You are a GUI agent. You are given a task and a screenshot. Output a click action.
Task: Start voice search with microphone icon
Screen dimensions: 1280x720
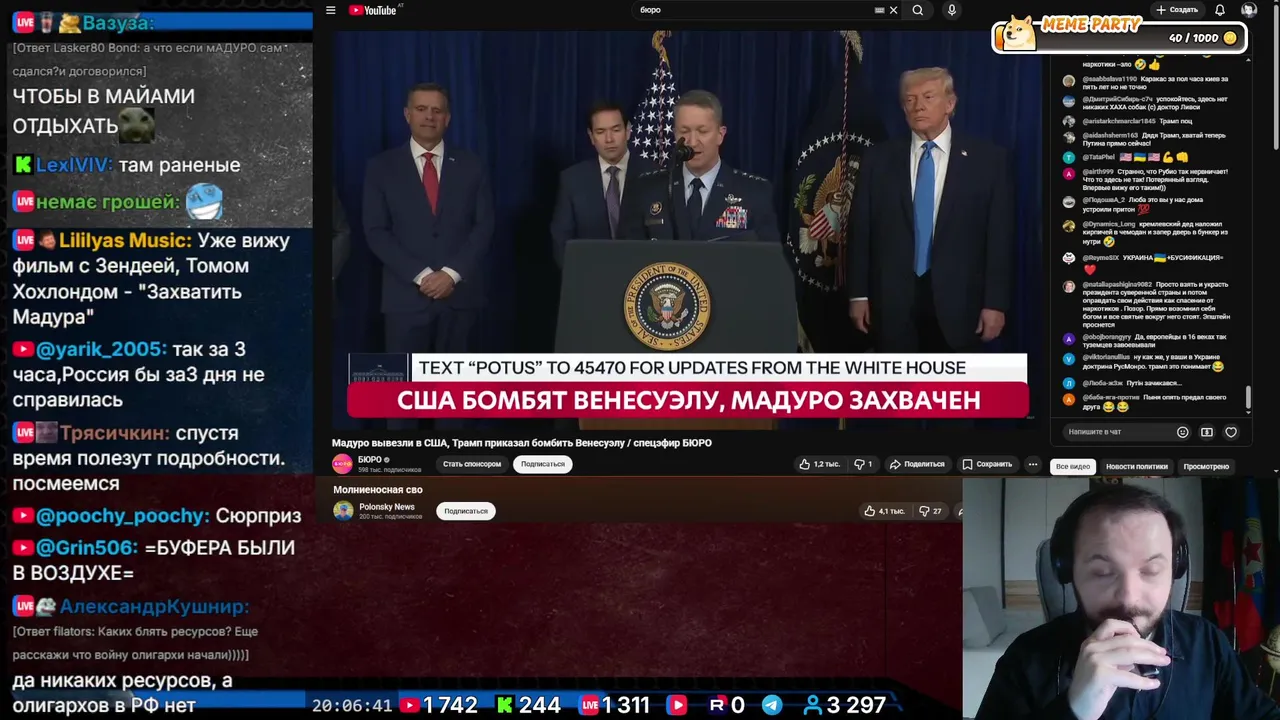coord(951,10)
